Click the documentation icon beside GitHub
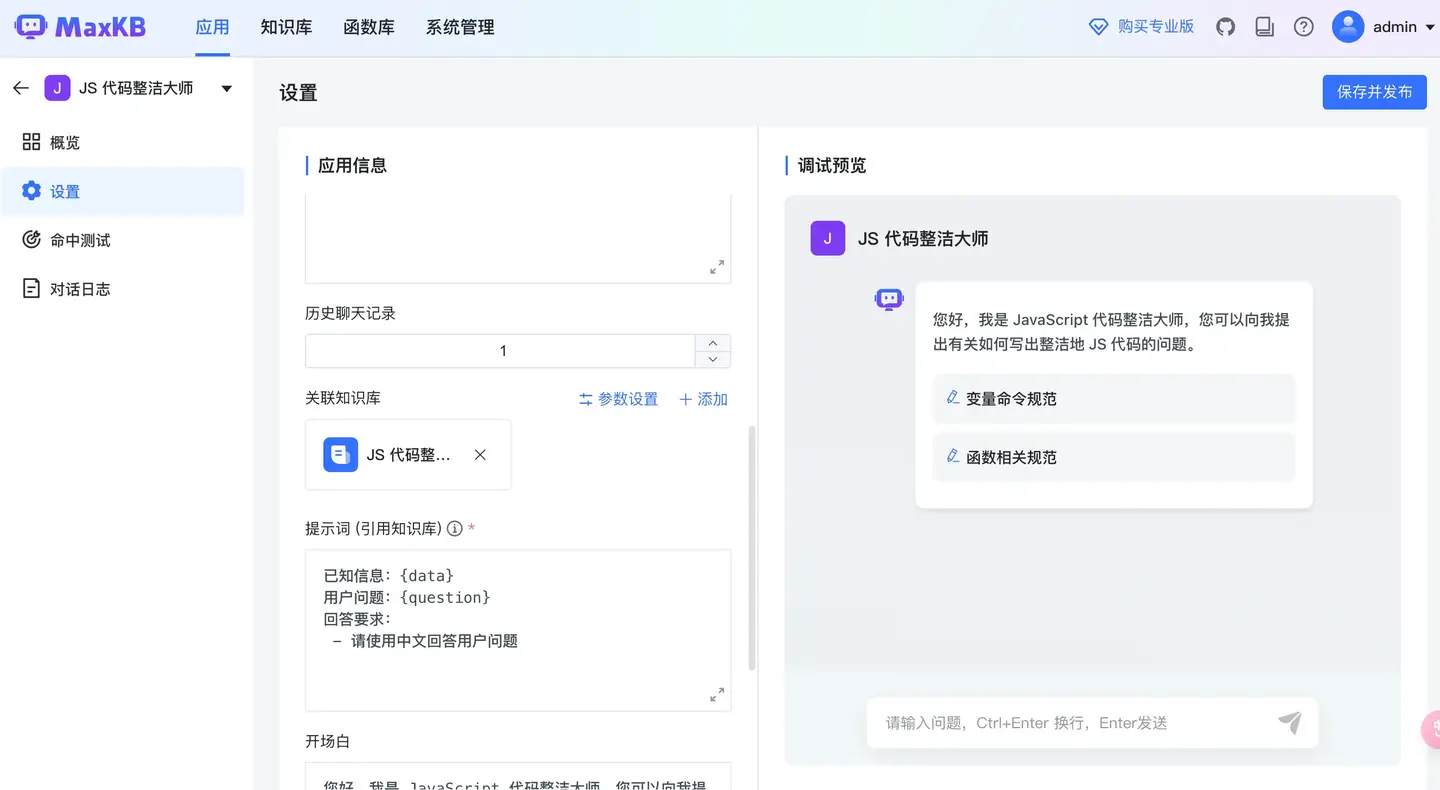 (1264, 27)
